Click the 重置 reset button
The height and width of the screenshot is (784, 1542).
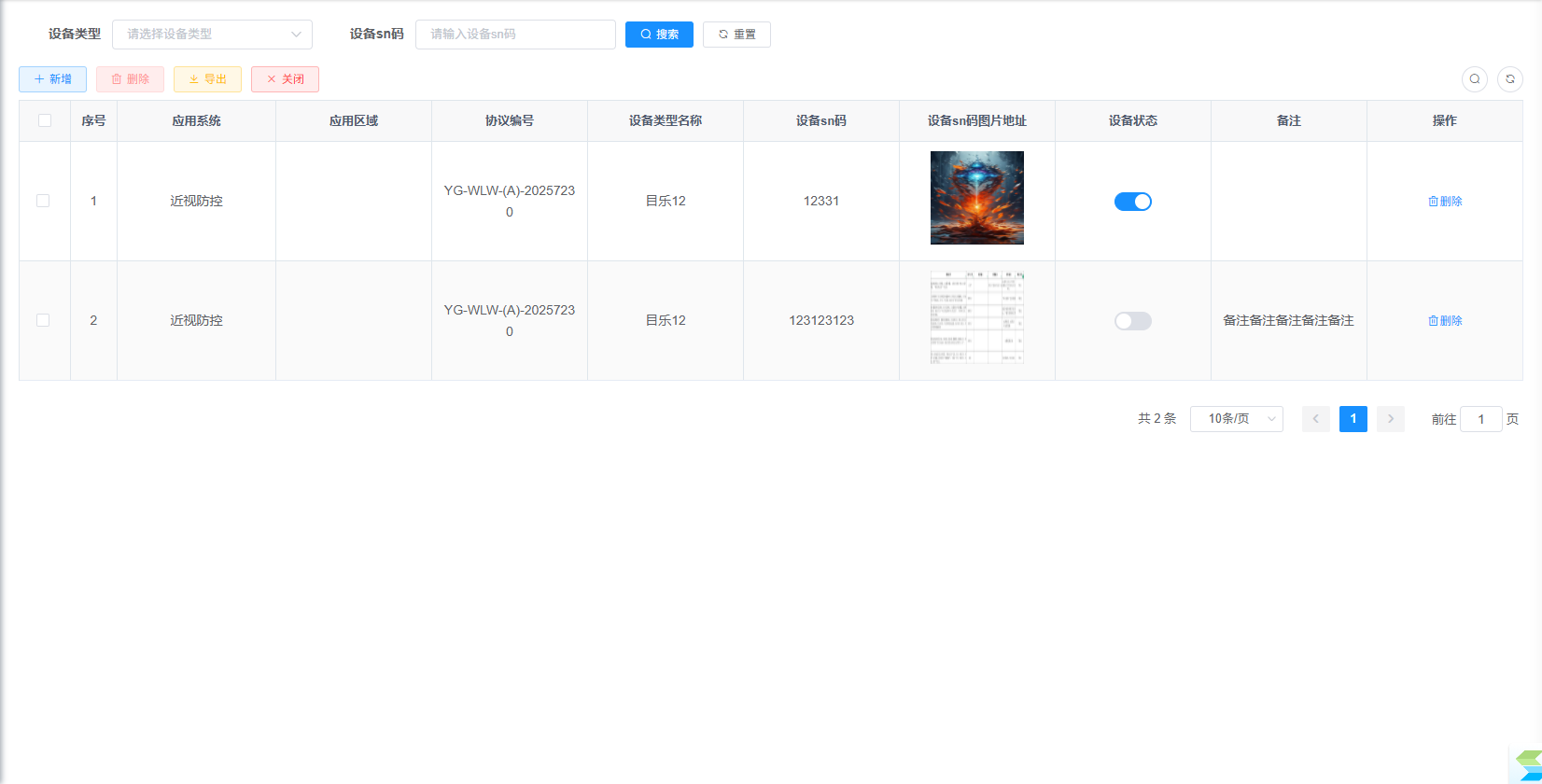(736, 35)
